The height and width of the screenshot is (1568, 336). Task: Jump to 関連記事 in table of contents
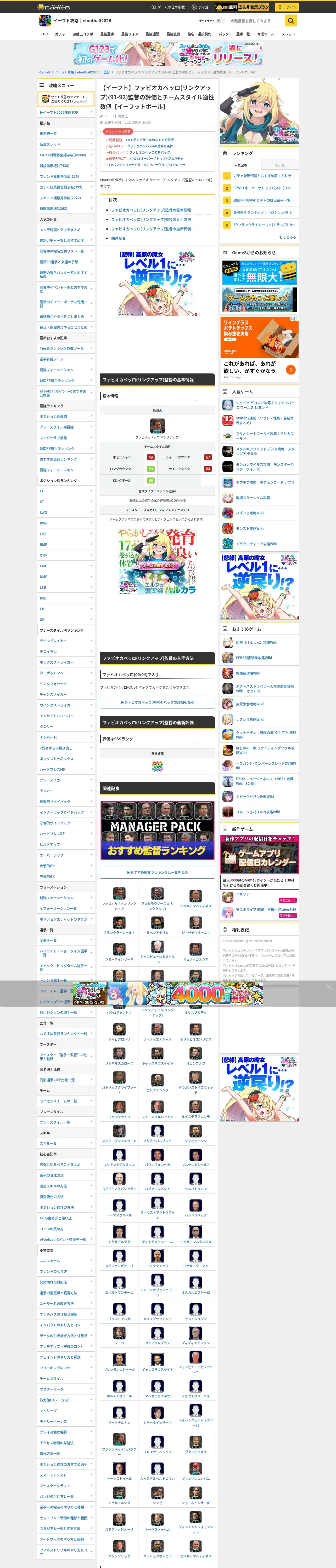(x=118, y=239)
